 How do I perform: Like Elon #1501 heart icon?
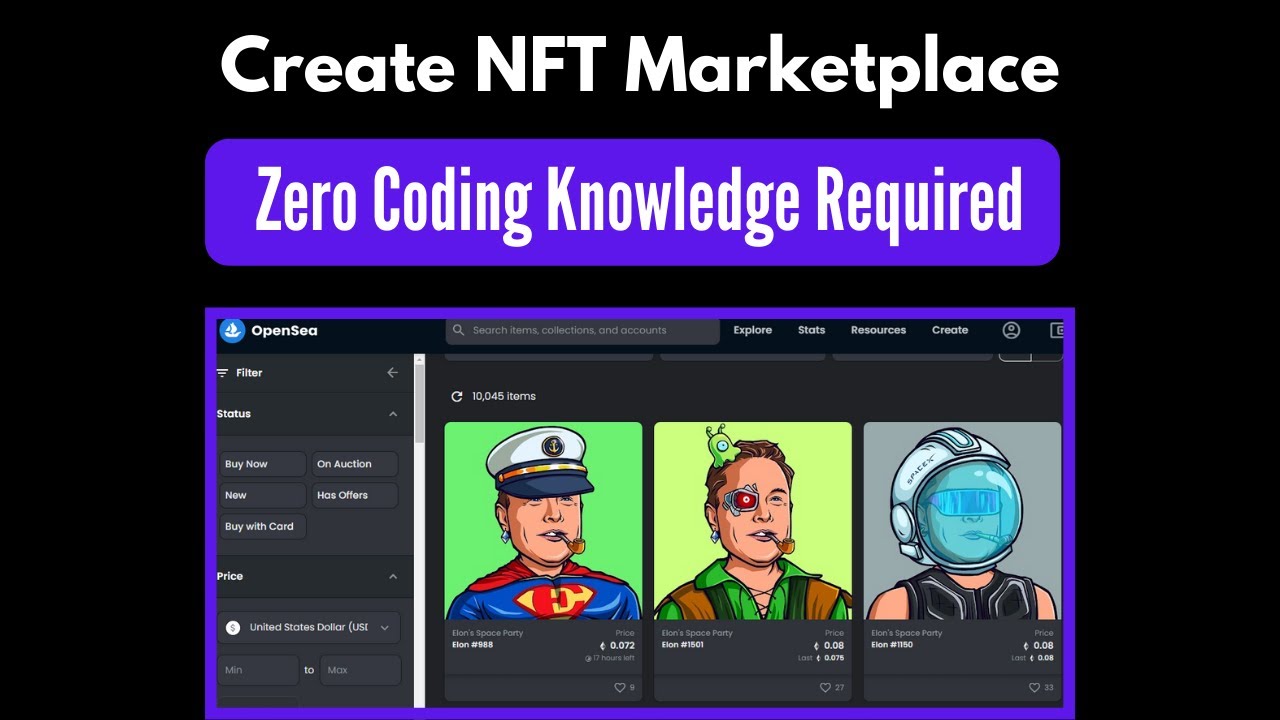pos(825,688)
